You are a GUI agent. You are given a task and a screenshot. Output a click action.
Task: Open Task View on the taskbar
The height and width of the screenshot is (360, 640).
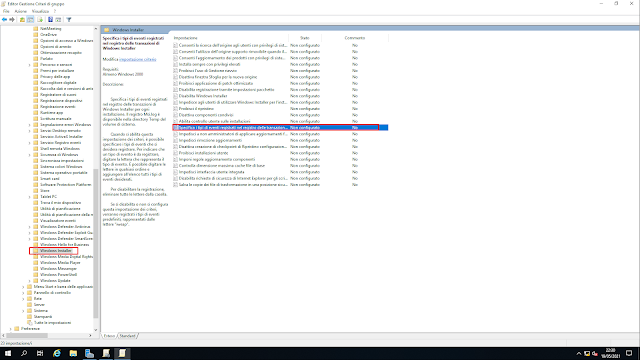tap(40, 353)
